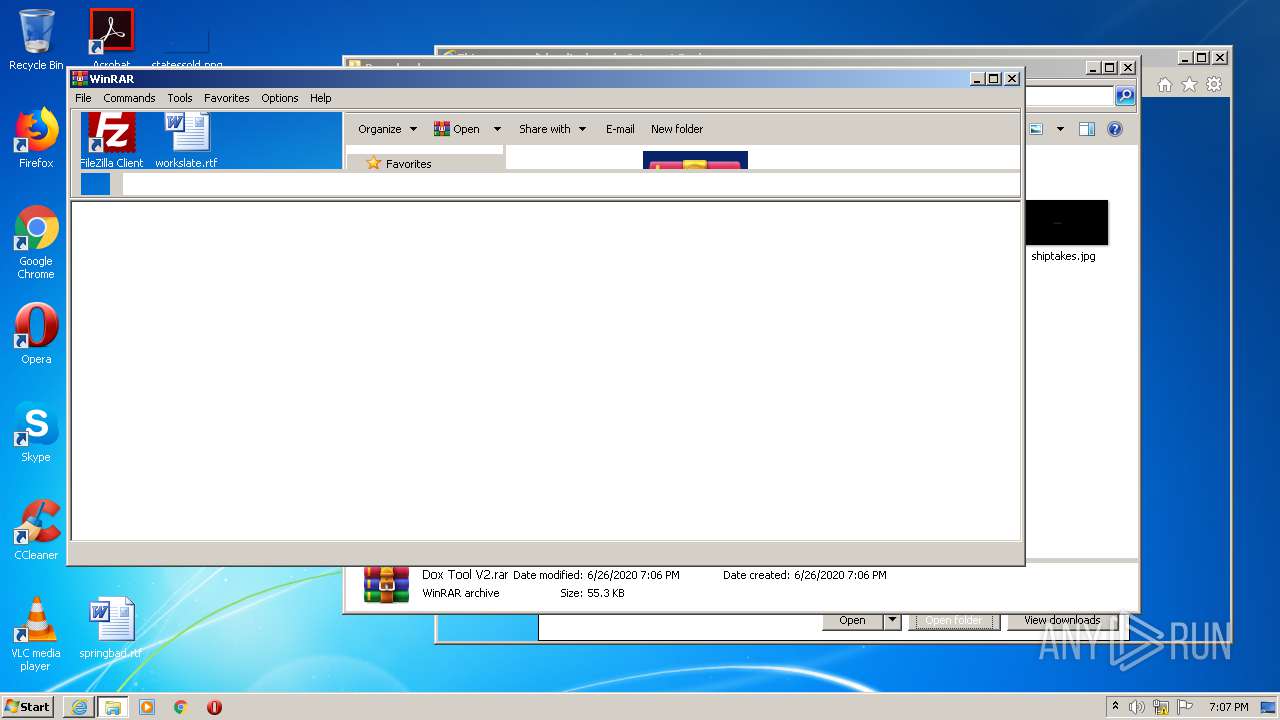The width and height of the screenshot is (1280, 720).
Task: Click the Internet Explorer Favorites star icon
Action: pos(1189,85)
